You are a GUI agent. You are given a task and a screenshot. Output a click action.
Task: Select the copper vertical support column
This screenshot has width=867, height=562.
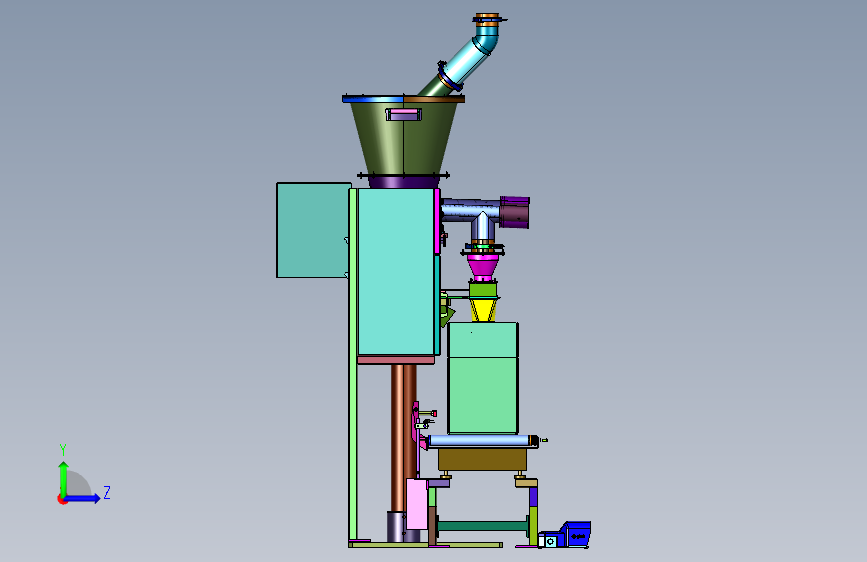coord(404,437)
